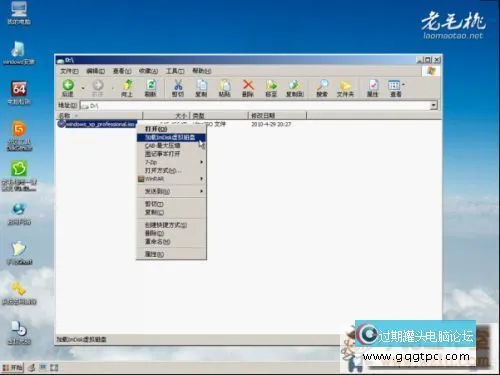This screenshot has width=500, height=375.
Task: Click the Copy To (复制到) toolbar icon
Action: click(295, 85)
